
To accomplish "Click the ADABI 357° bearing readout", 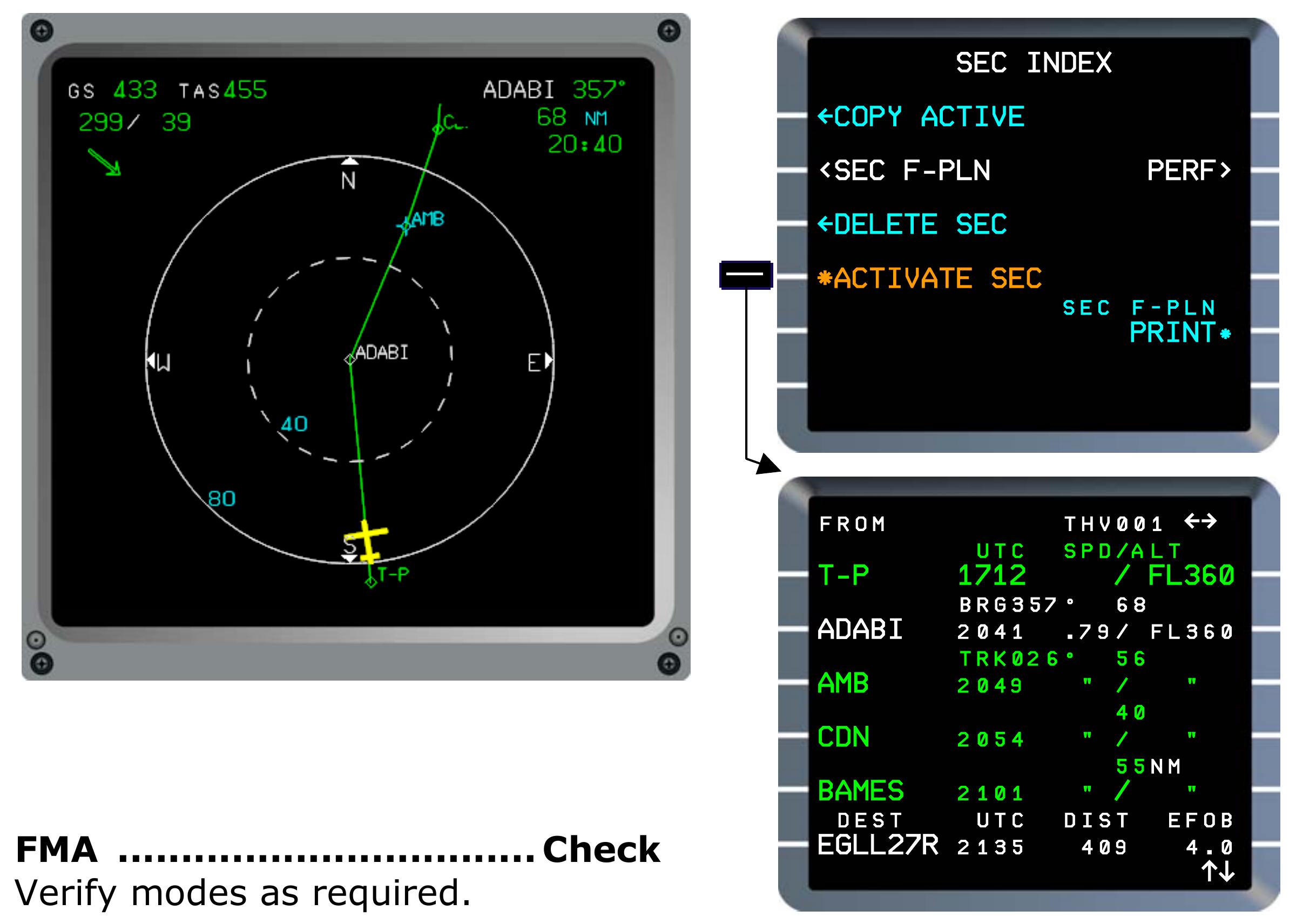I will 555,90.
